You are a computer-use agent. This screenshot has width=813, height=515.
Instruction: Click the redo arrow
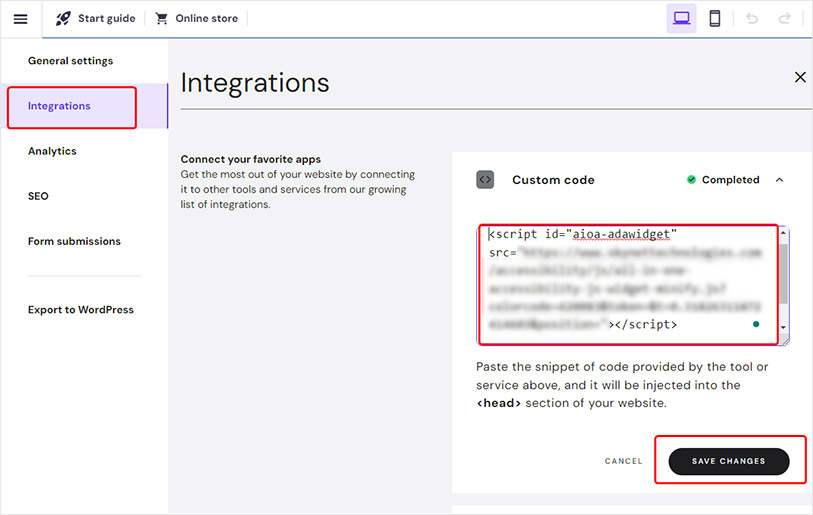point(784,19)
